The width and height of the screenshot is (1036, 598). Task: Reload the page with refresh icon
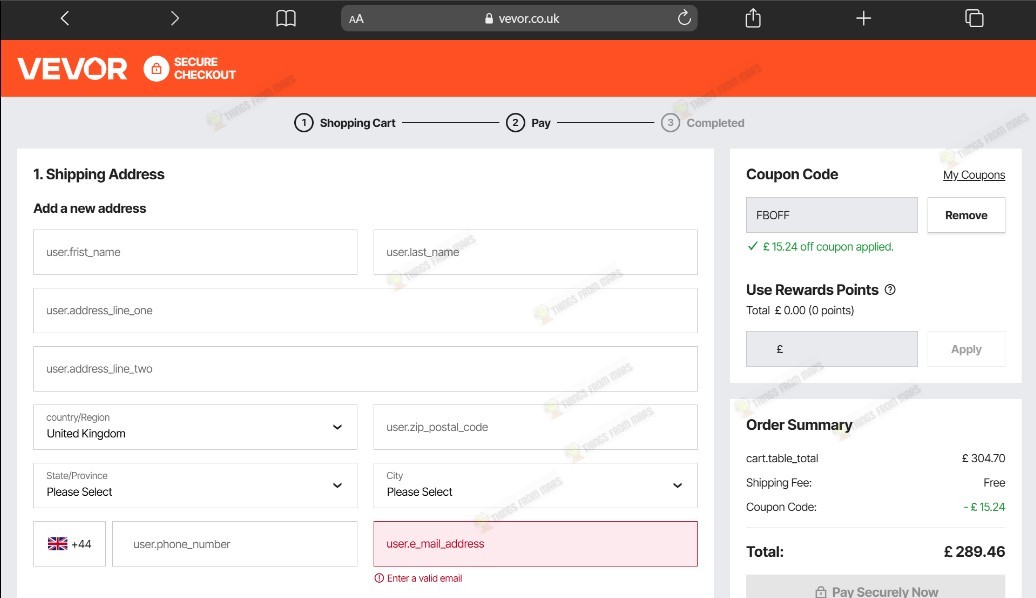pos(684,18)
